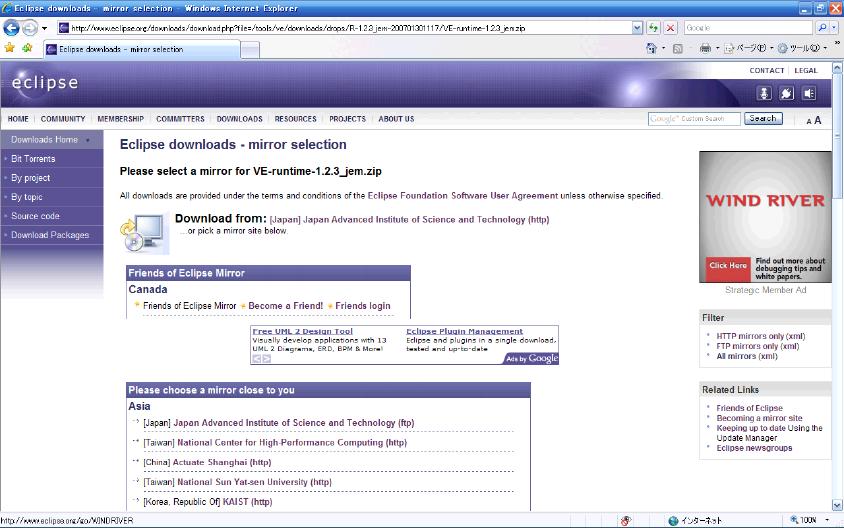Click the browser Forward arrow button
The width and height of the screenshot is (844, 528).
(30, 27)
